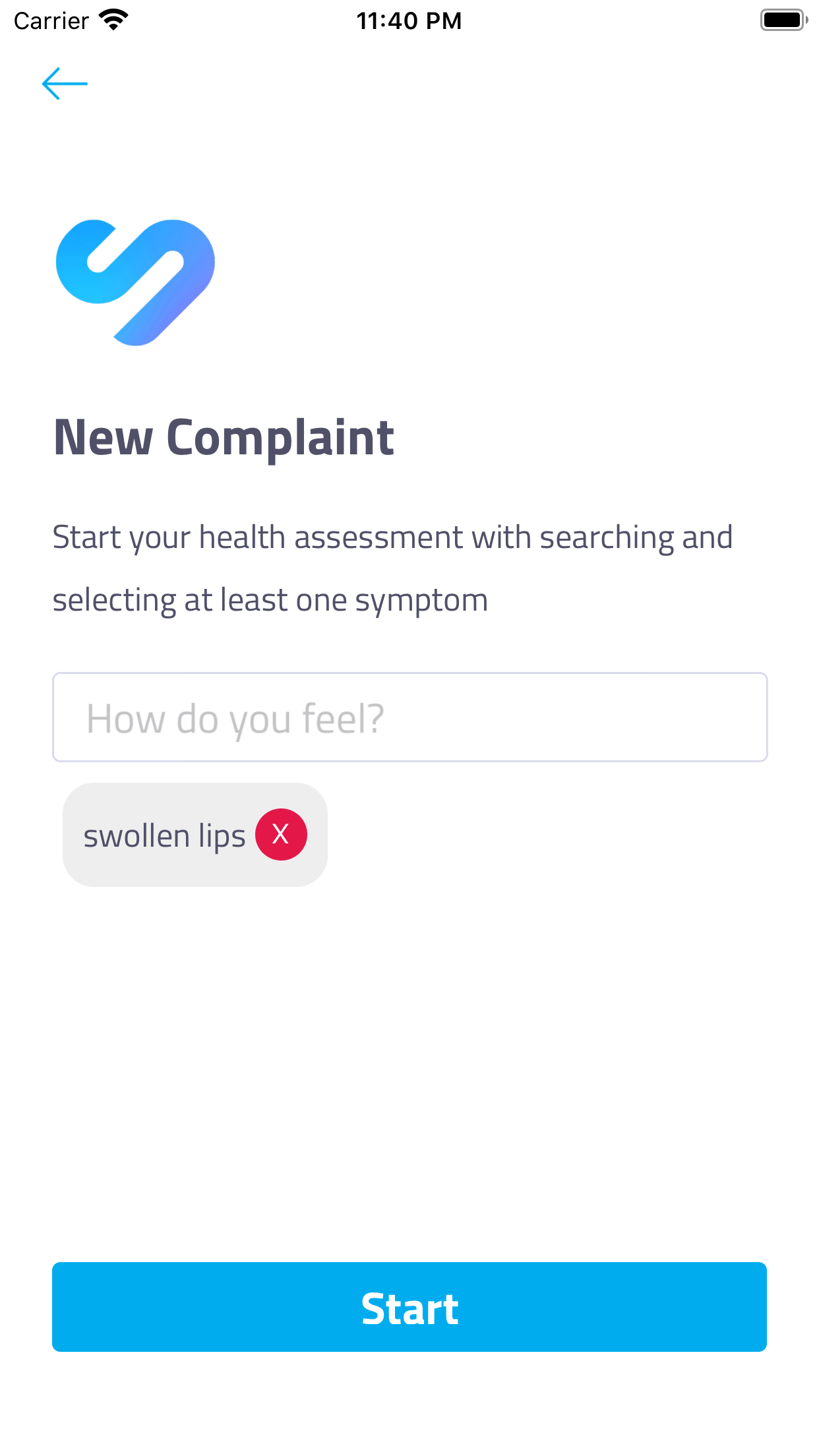This screenshot has height=1456, width=819.
Task: Start the health assessment
Action: coord(409,1307)
